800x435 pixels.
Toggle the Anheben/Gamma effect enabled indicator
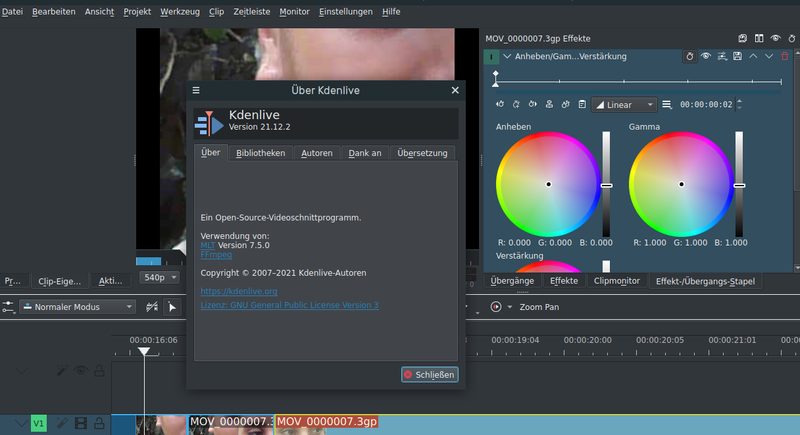(x=491, y=57)
